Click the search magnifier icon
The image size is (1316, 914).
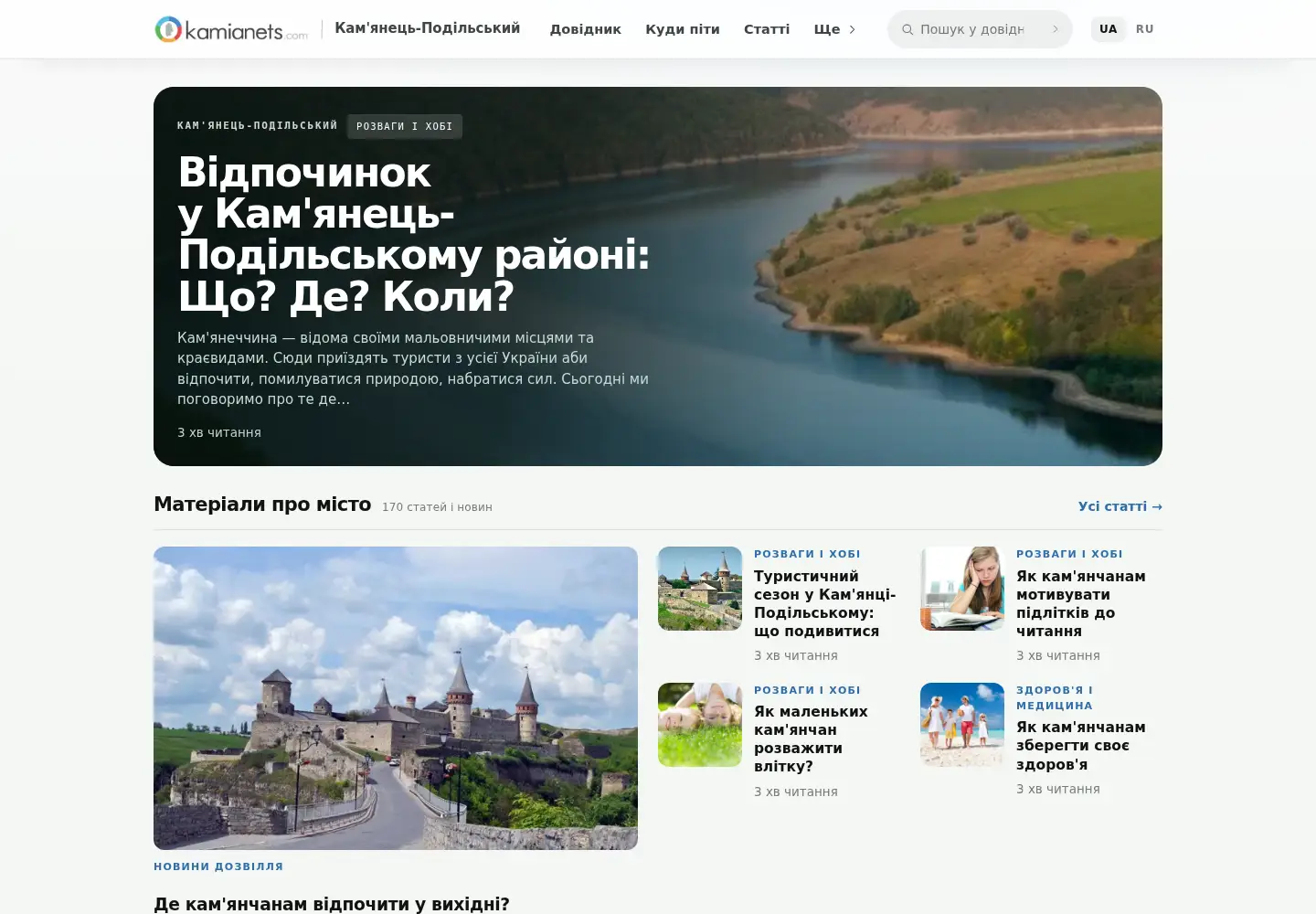coord(907,29)
